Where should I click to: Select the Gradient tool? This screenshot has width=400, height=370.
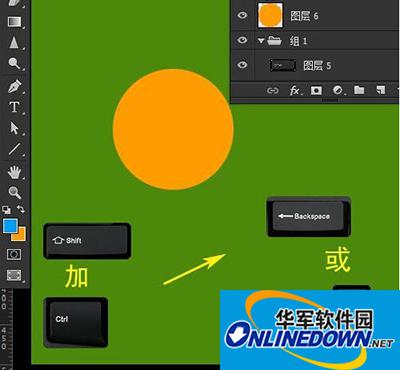[x=14, y=22]
